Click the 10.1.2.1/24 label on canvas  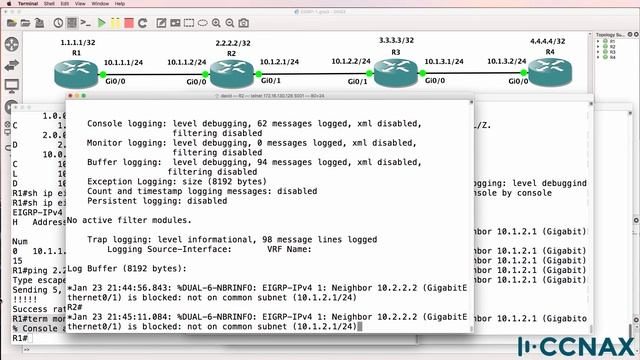point(280,62)
